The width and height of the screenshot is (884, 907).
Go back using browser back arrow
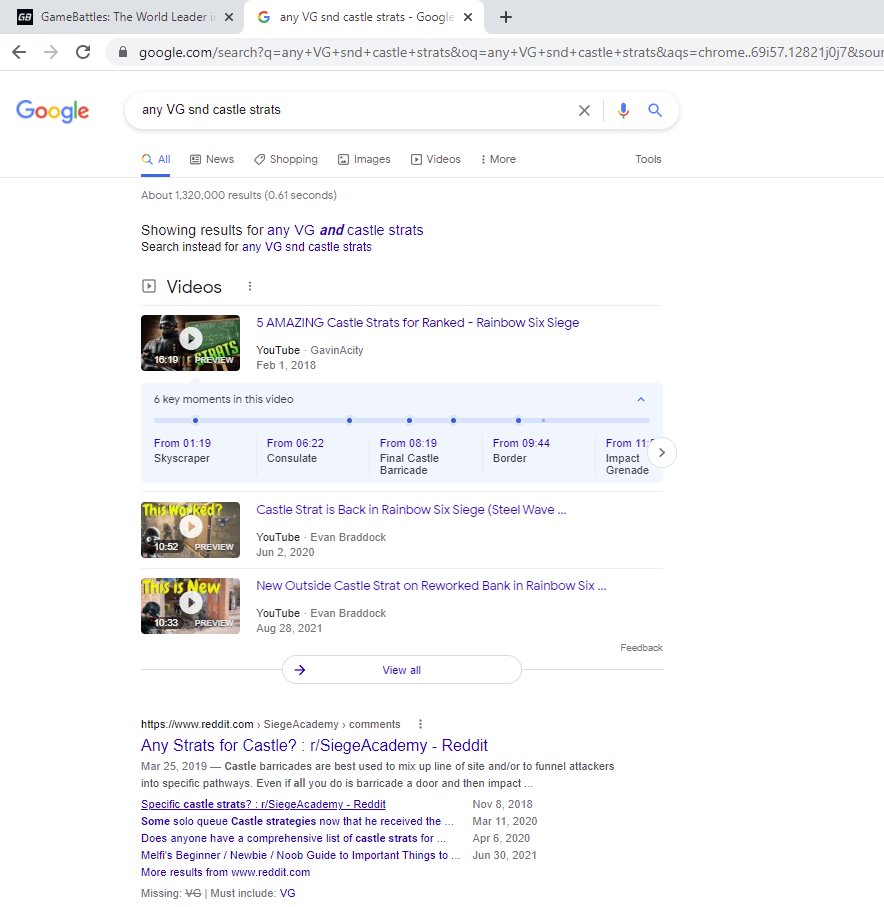pos(19,52)
